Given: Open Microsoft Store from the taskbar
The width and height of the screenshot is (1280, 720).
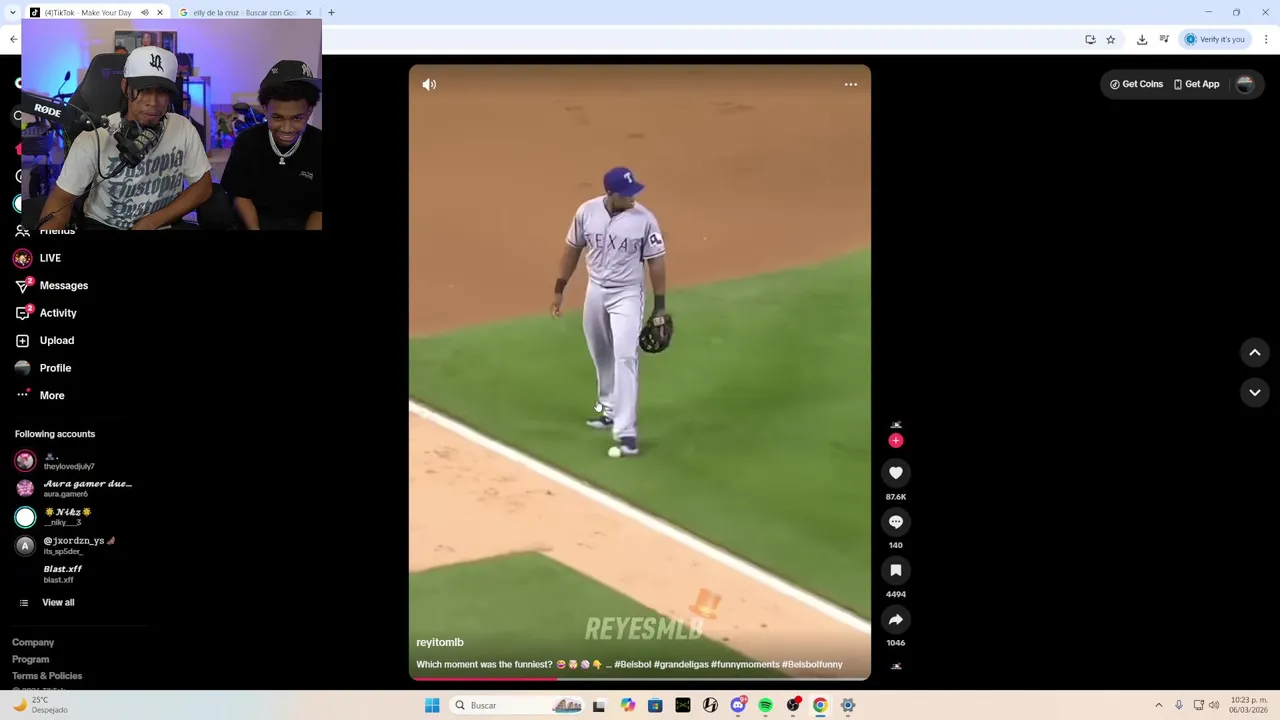Looking at the screenshot, I should tap(655, 705).
